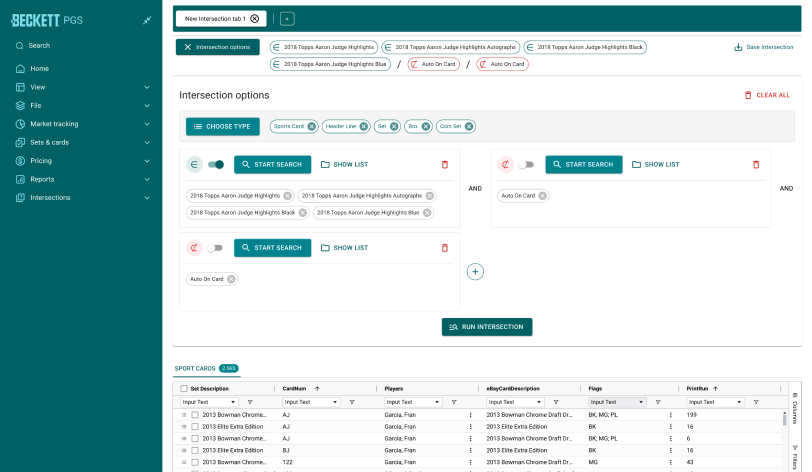812x472 pixels.
Task: Delete the right group with trash icon
Action: (756, 165)
